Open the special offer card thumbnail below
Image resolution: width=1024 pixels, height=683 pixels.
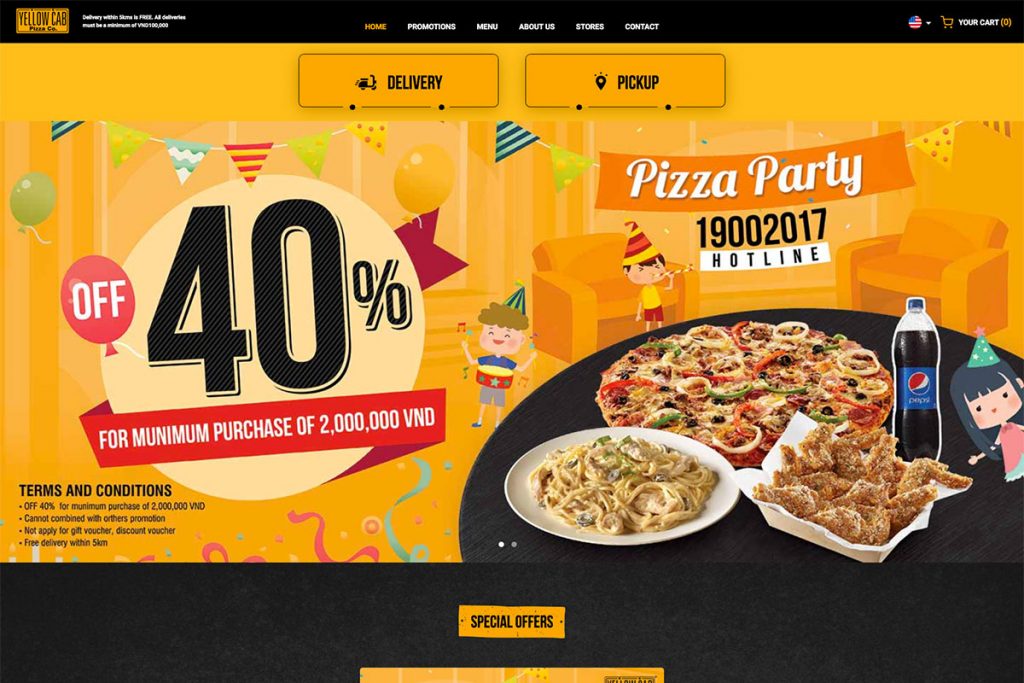tap(512, 675)
